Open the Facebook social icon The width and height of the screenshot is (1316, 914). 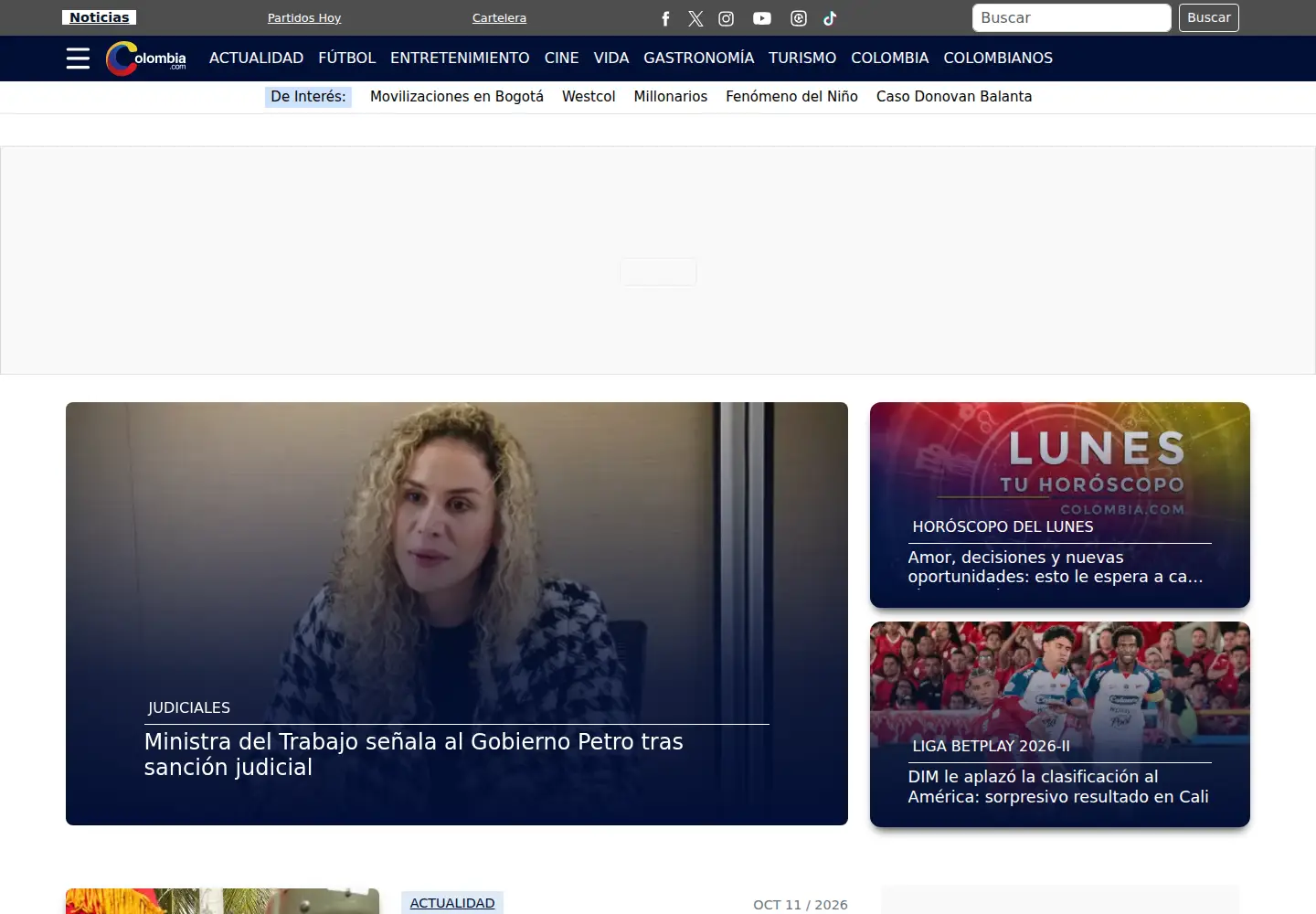click(665, 18)
